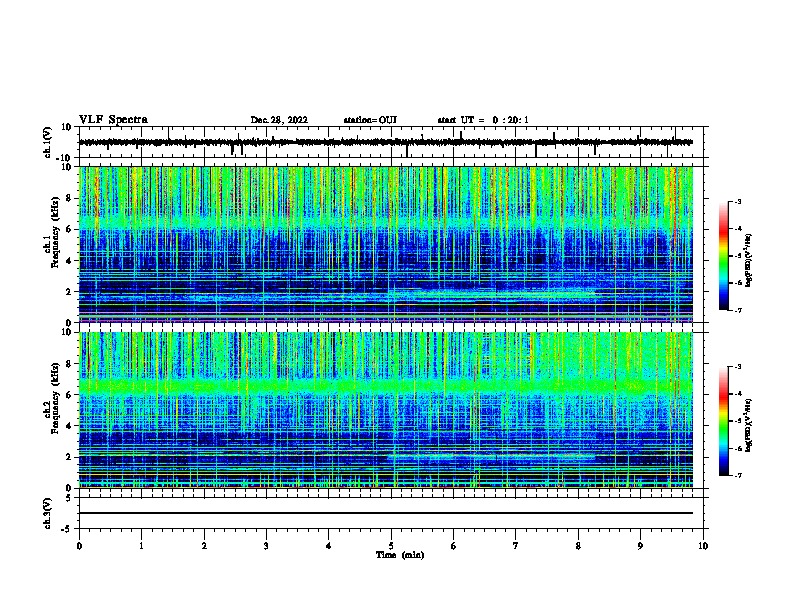Click time axis tick label "7"
Screen dimensions: 792x612
[x=516, y=545]
